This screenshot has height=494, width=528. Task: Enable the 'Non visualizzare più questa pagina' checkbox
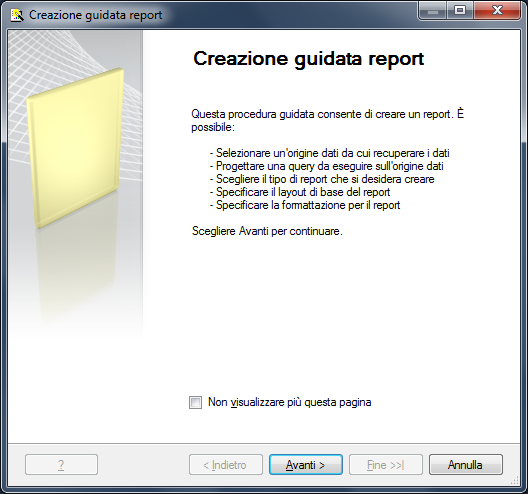[x=195, y=402]
